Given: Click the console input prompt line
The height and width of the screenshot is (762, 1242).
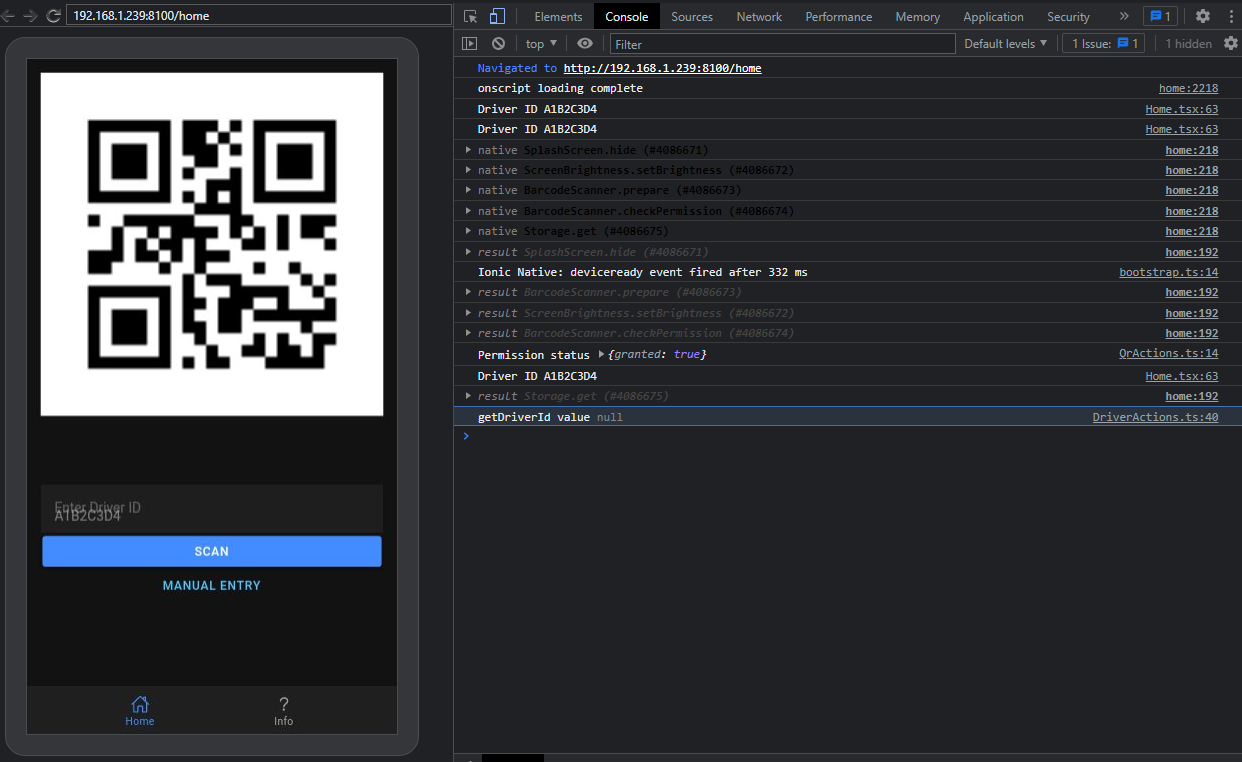Looking at the screenshot, I should [850, 436].
